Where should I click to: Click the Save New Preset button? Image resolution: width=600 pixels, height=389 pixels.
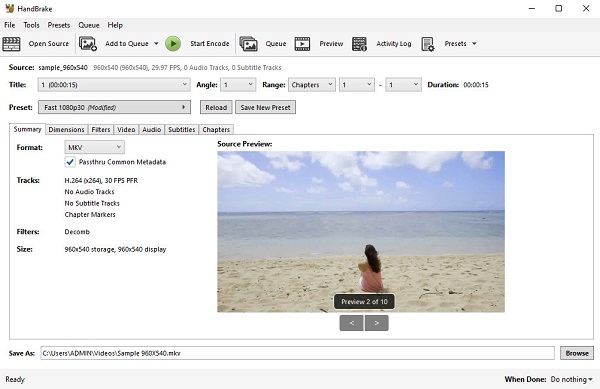(265, 107)
